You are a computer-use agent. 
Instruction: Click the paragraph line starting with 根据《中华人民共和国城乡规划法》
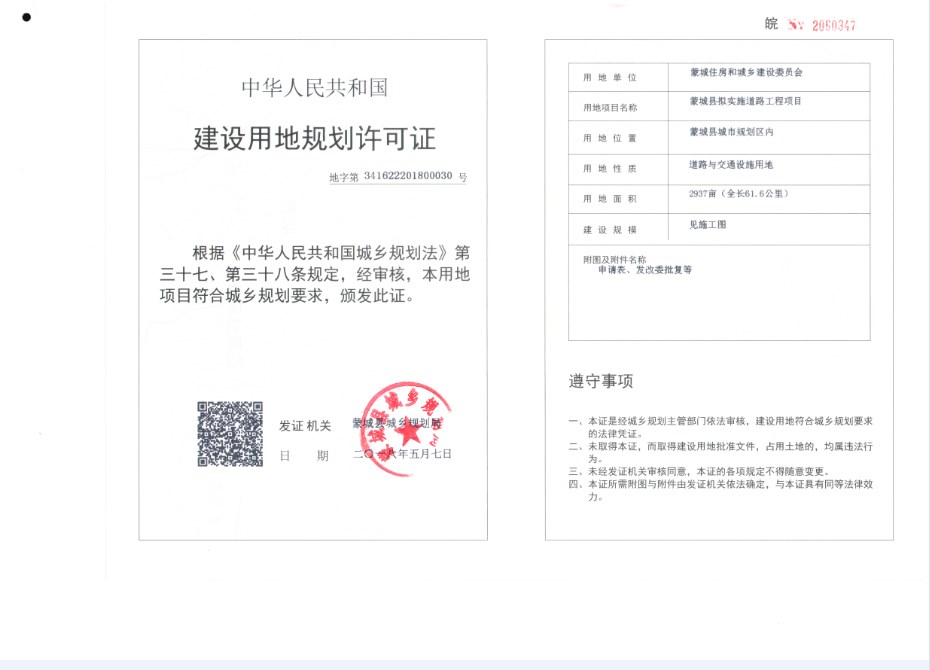coord(331,253)
